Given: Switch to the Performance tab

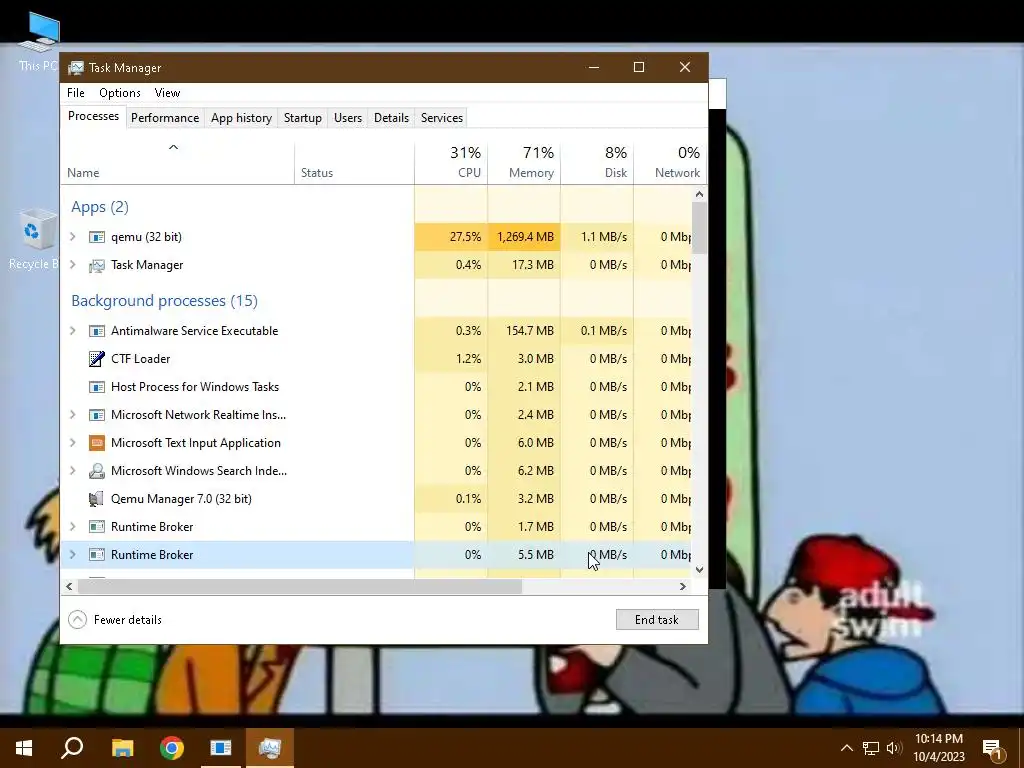Looking at the screenshot, I should 165,118.
